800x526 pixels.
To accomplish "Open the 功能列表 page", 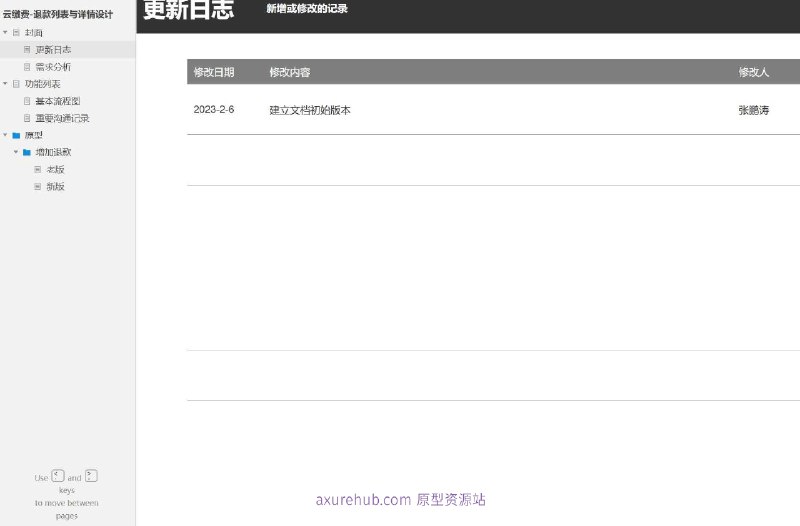I will [42, 84].
